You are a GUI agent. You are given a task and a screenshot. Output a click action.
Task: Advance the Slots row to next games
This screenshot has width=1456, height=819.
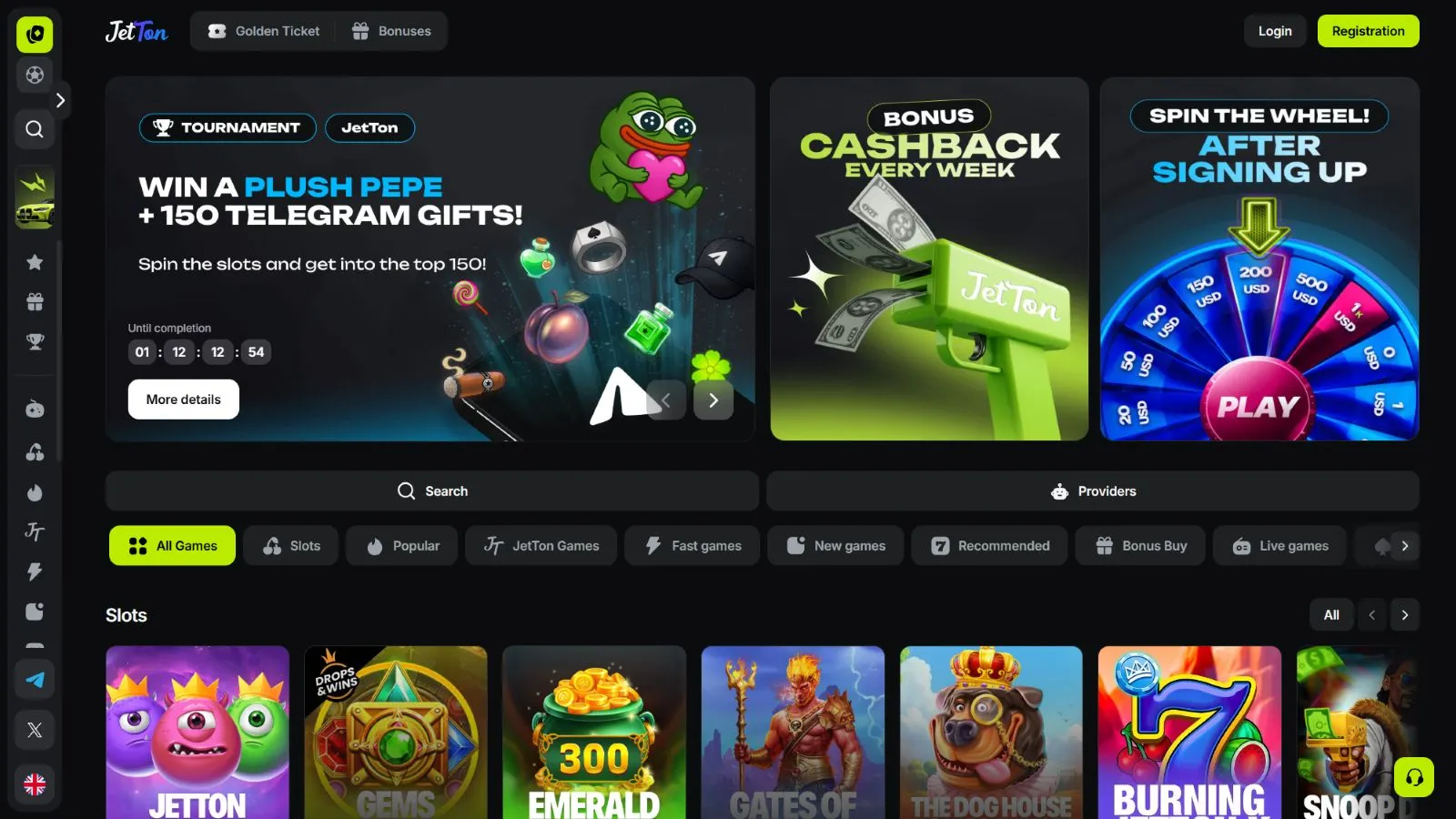(x=1405, y=615)
